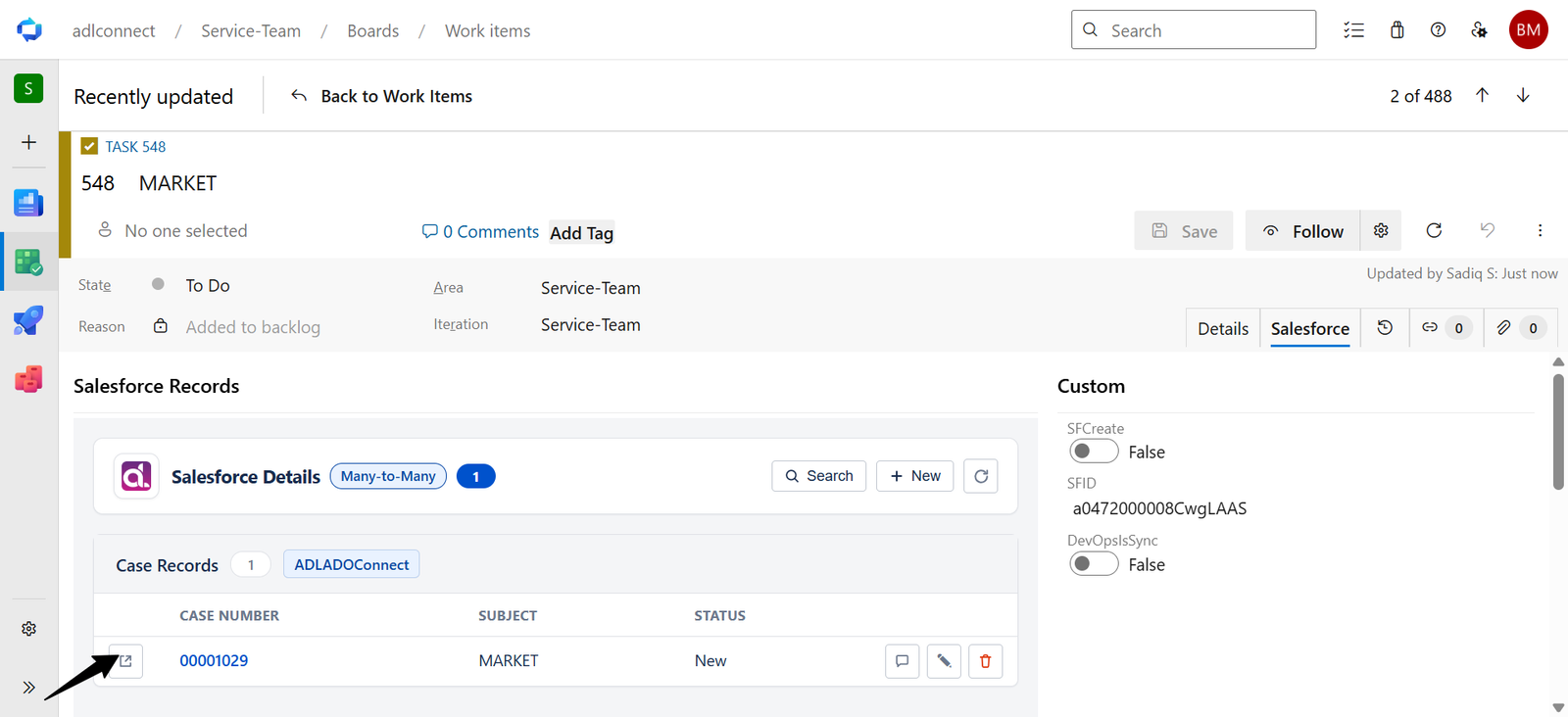Open the work items list icon in header

[1353, 30]
